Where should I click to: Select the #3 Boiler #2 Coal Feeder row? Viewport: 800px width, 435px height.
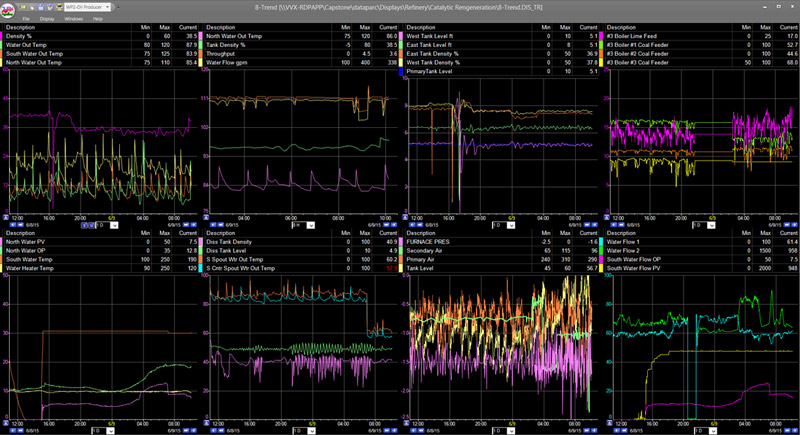tap(700, 54)
